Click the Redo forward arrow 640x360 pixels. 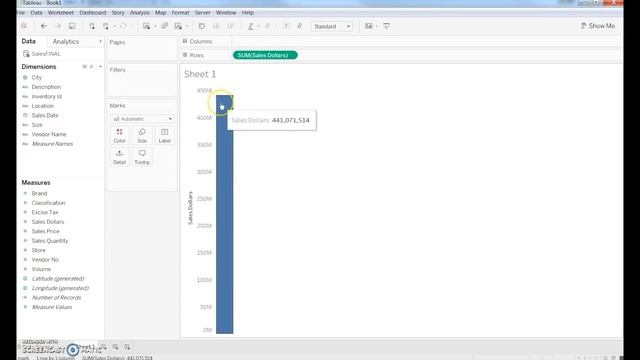coord(58,26)
